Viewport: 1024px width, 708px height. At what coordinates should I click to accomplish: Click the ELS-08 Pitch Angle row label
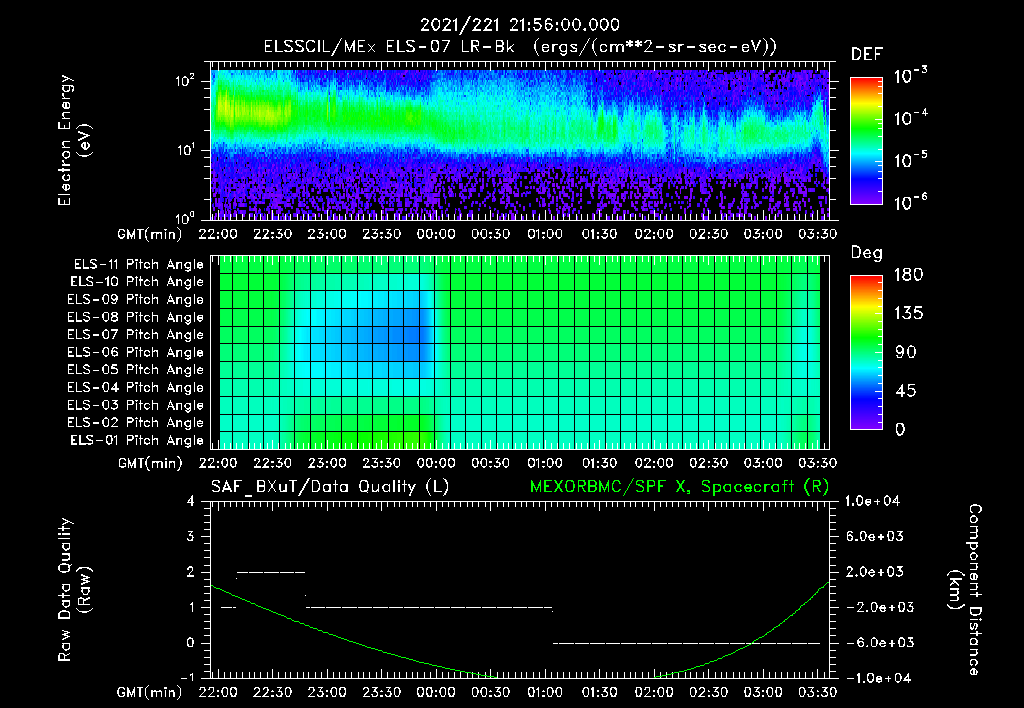(136, 317)
